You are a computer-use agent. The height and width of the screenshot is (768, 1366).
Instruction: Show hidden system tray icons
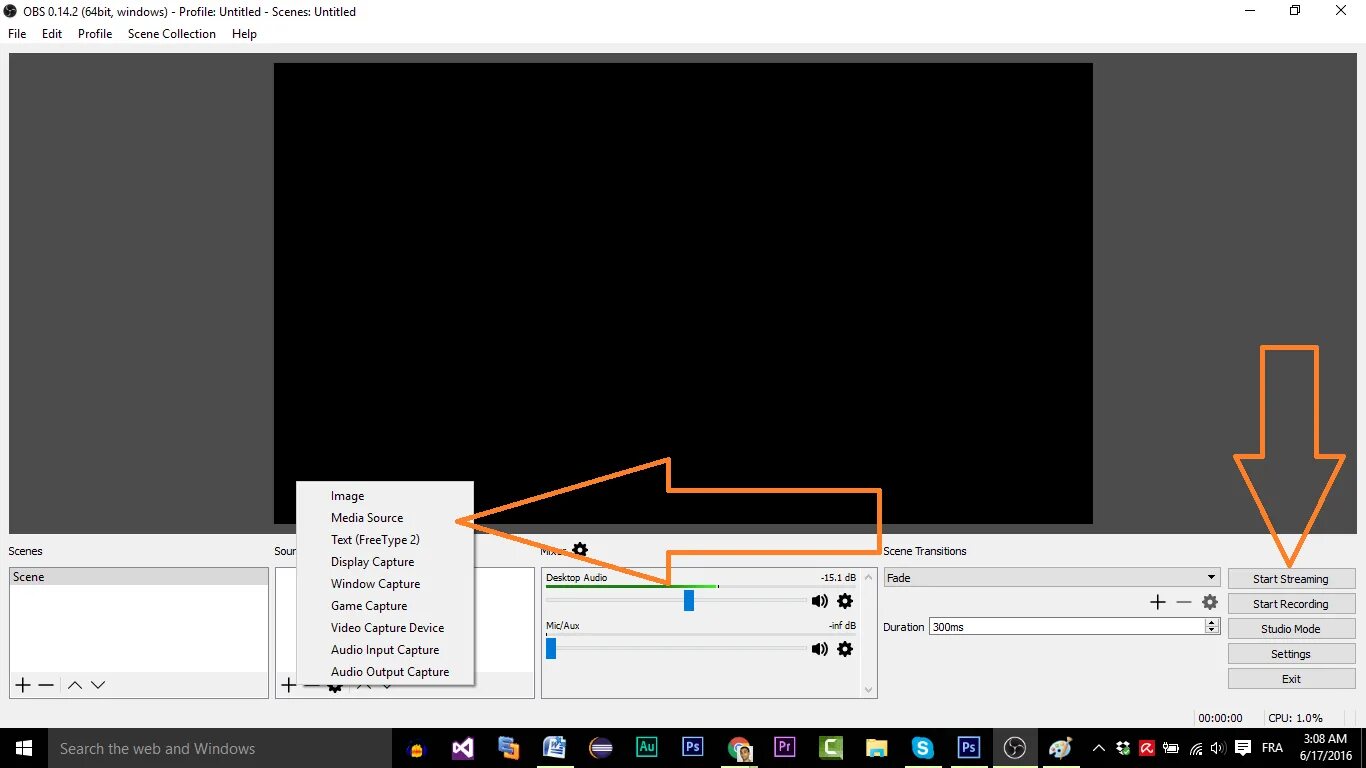tap(1099, 748)
